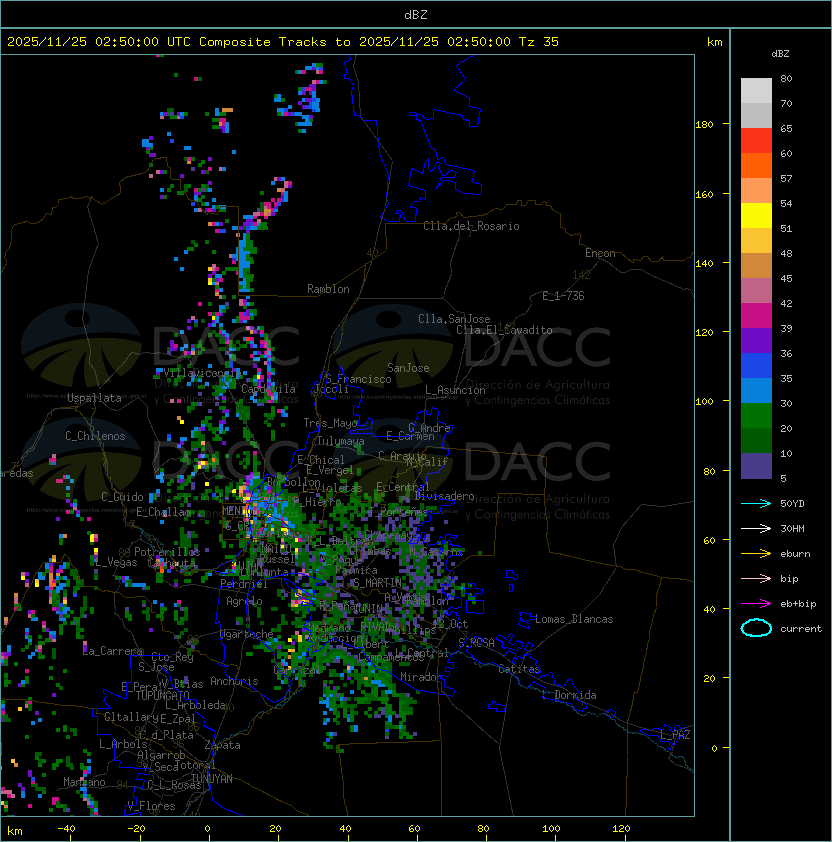Click the C_Guido label on the map
The image size is (832, 842).
point(122,497)
